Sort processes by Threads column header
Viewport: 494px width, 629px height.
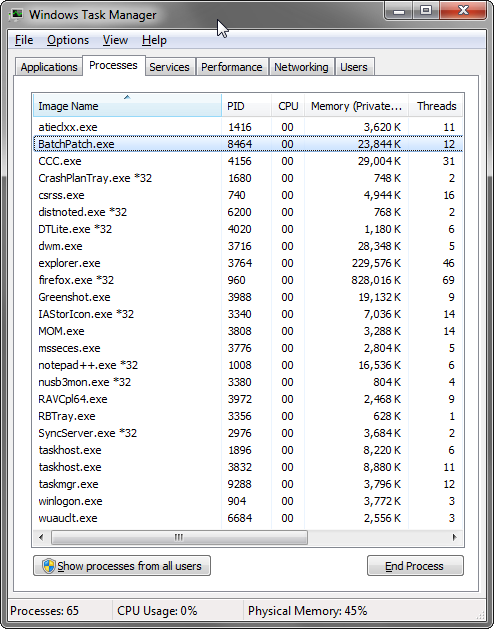[x=436, y=106]
